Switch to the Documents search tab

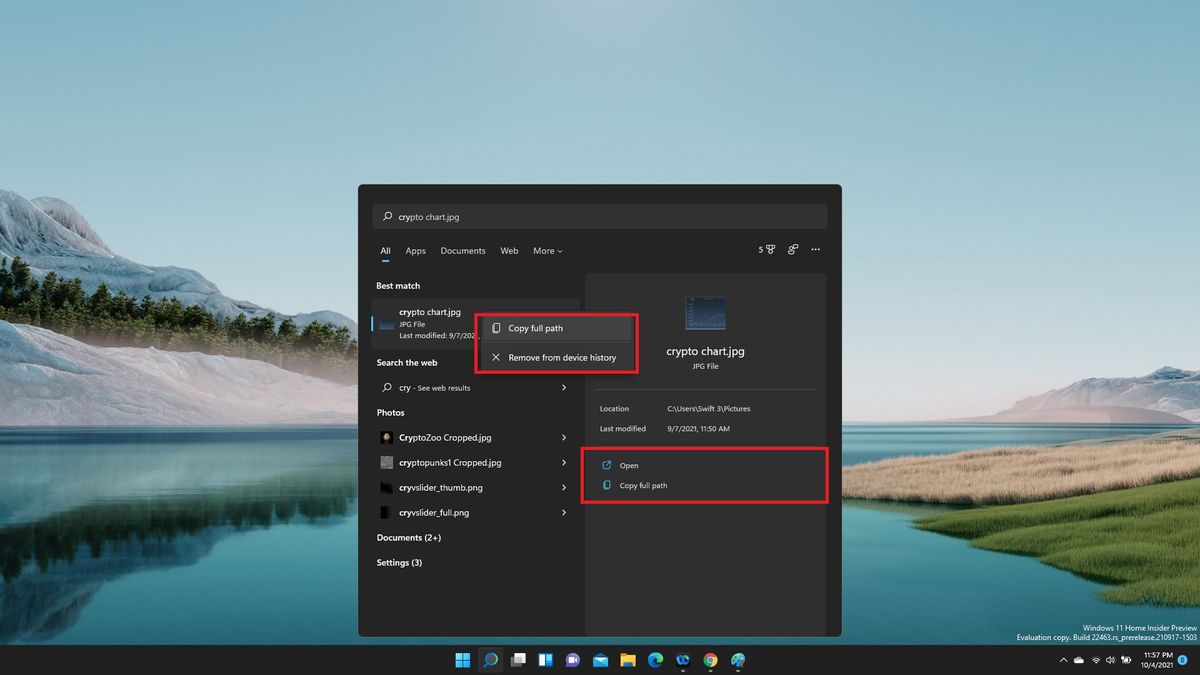point(463,251)
